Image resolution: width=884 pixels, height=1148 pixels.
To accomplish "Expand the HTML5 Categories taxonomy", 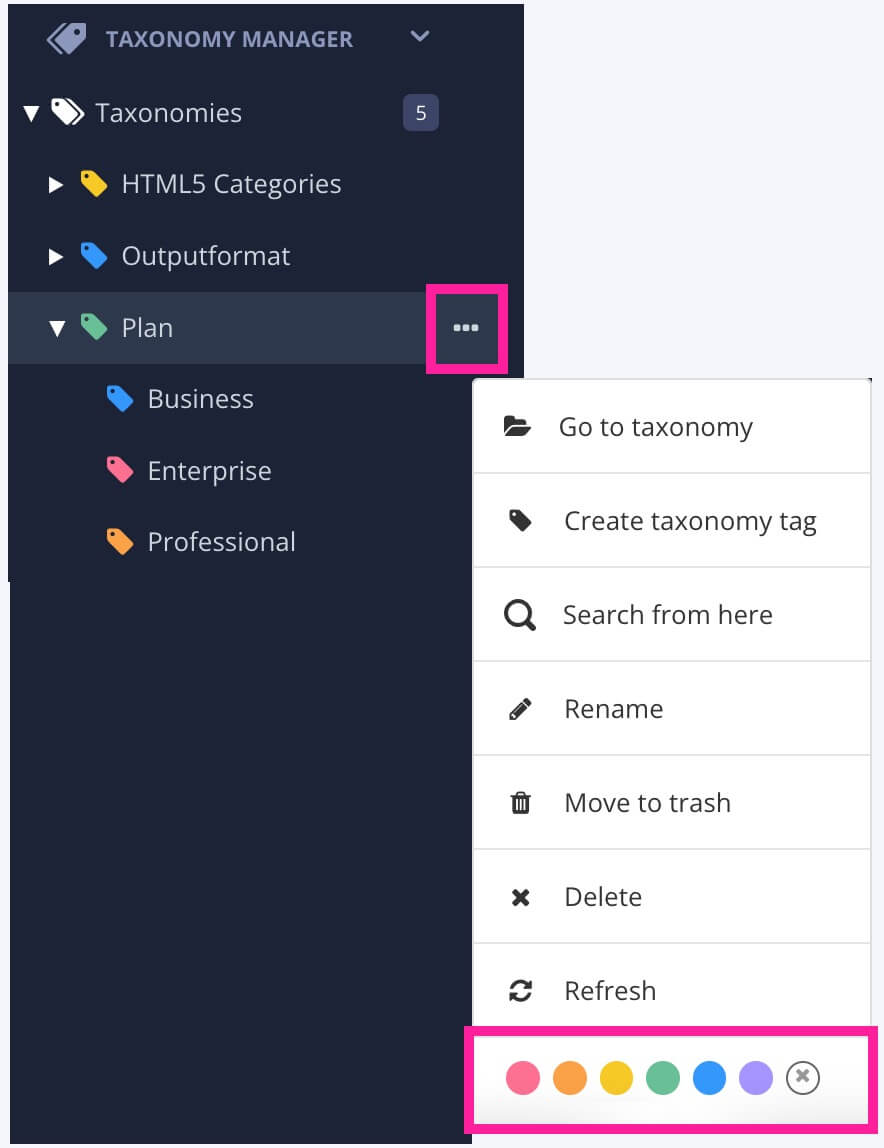I will [x=55, y=184].
